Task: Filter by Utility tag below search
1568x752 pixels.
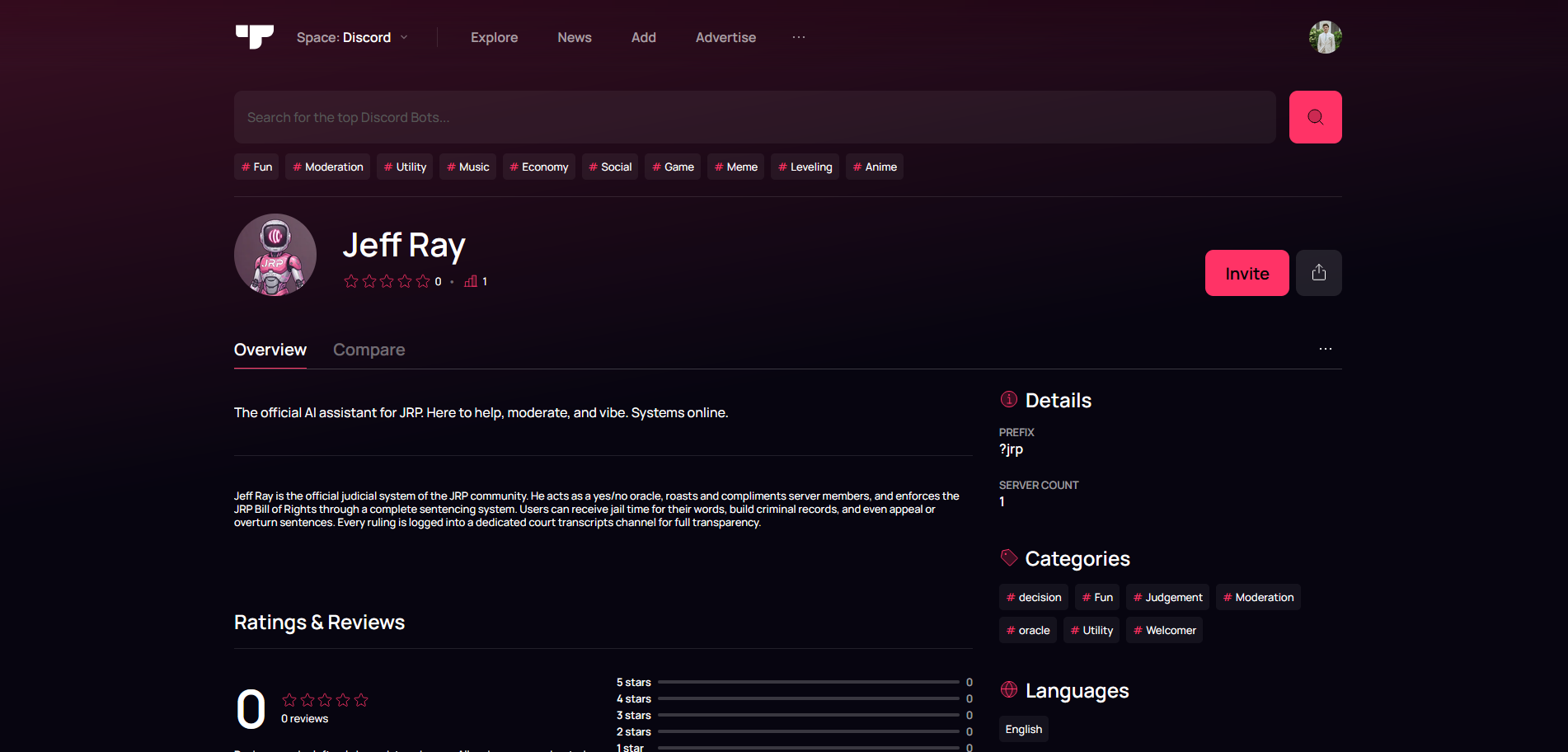Action: coord(405,167)
